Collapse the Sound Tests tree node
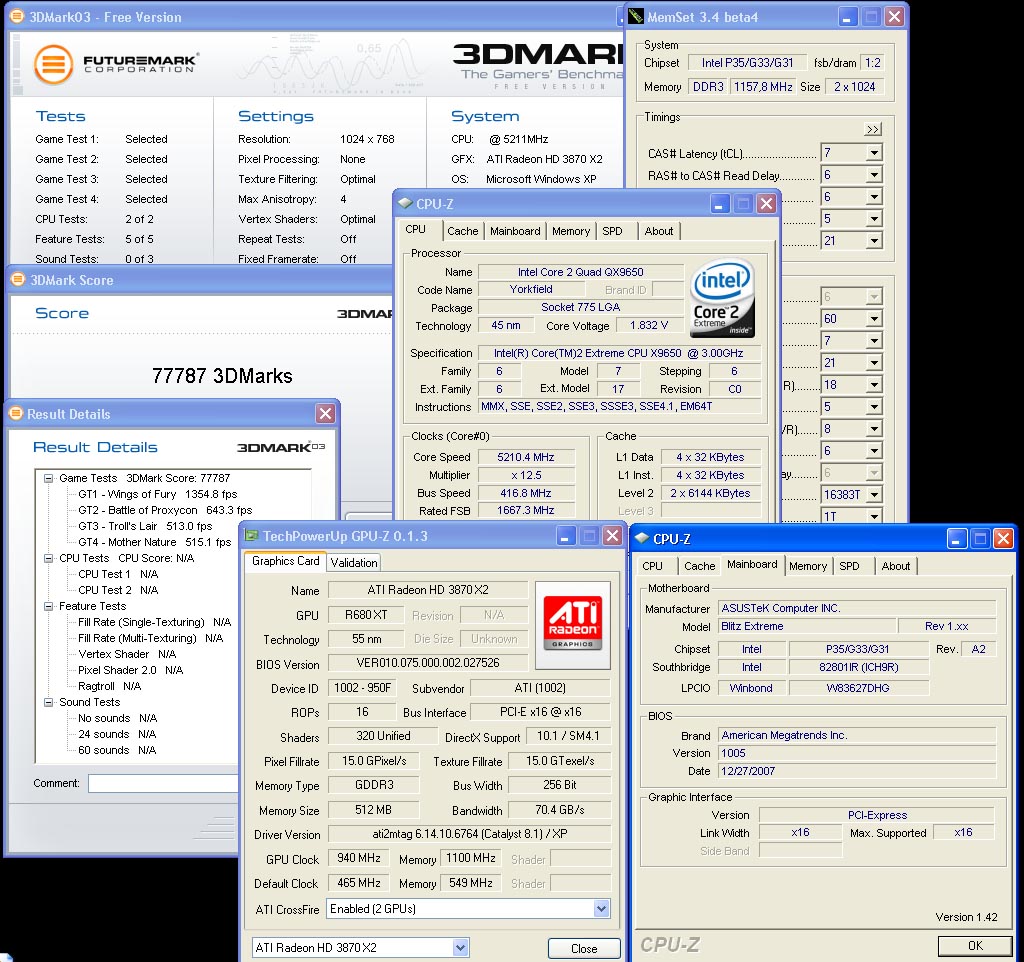This screenshot has height=962, width=1024. pyautogui.click(x=48, y=702)
